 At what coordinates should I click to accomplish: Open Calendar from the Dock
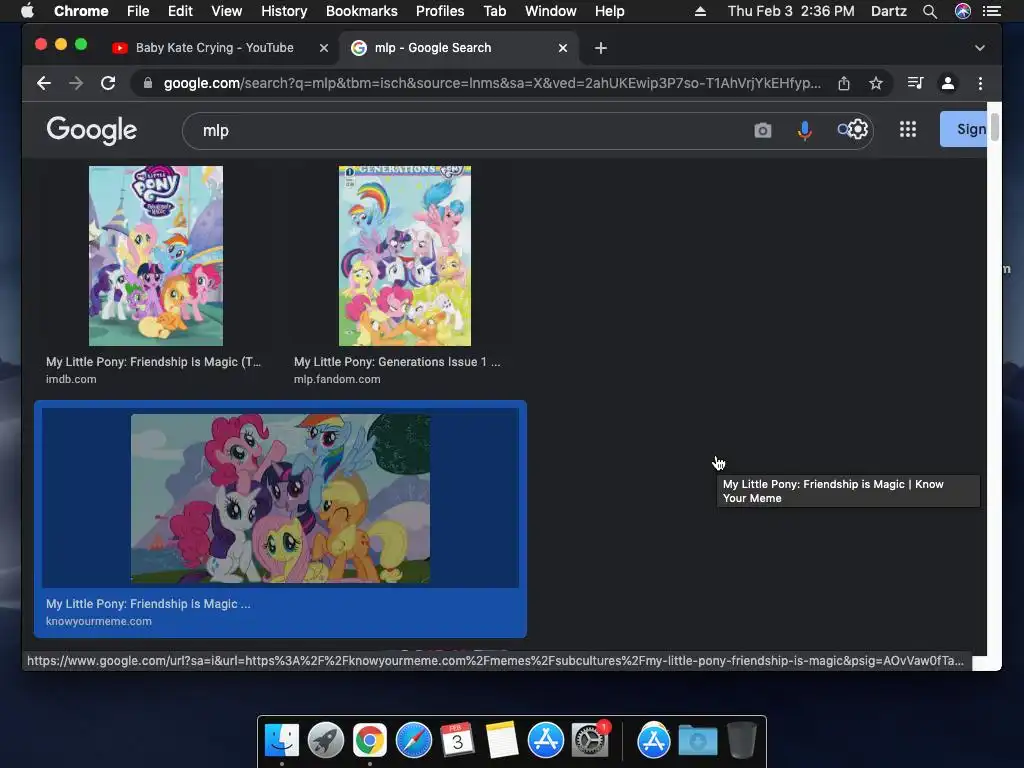coord(458,740)
